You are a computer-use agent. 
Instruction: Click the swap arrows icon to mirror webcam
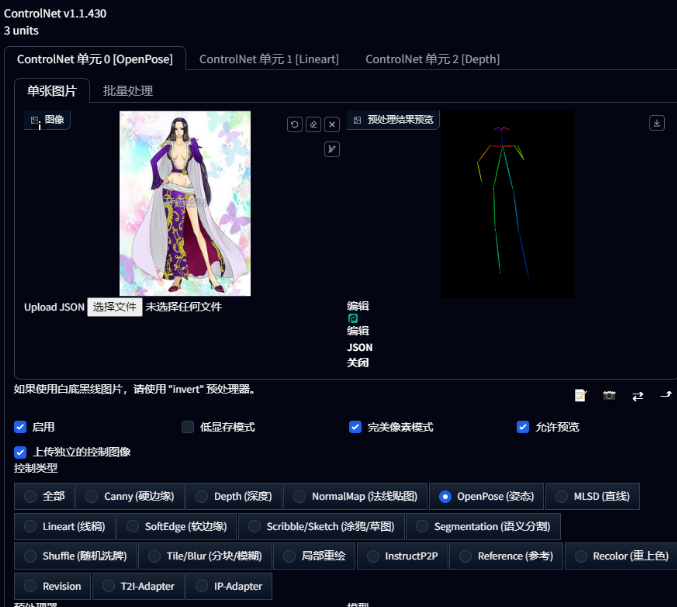coord(638,396)
